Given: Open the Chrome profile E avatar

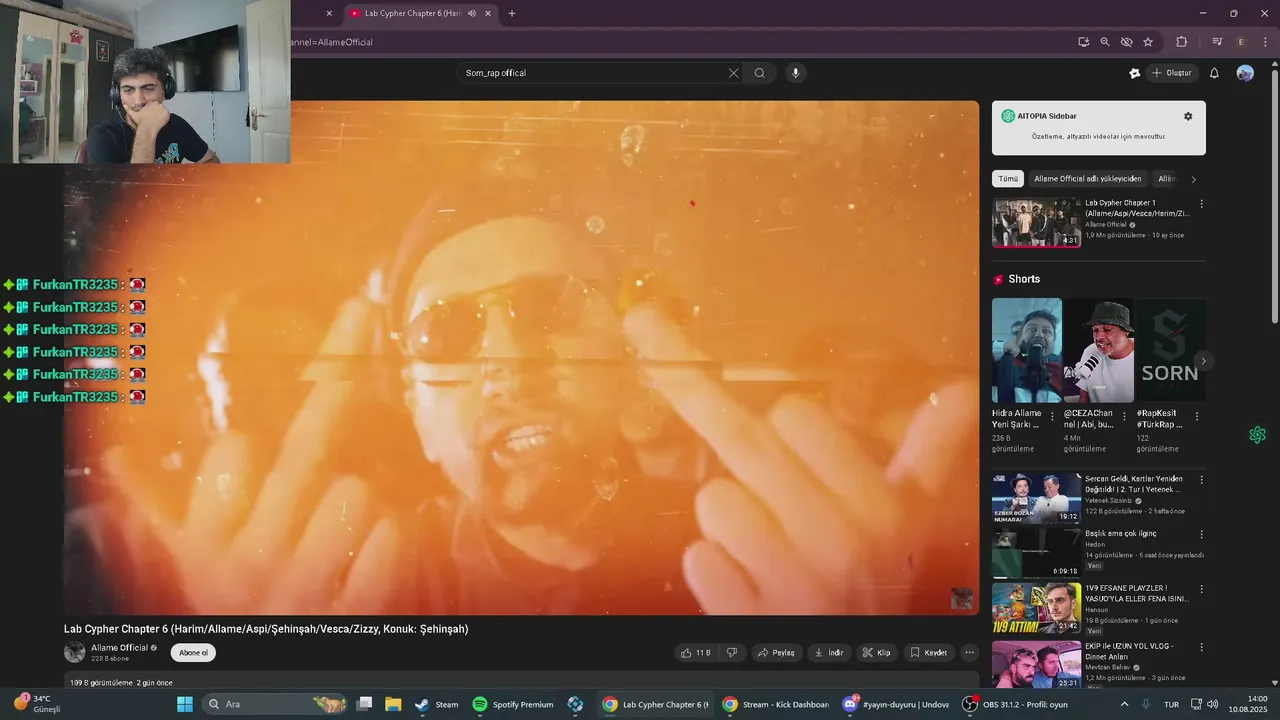Looking at the screenshot, I should point(1241,42).
